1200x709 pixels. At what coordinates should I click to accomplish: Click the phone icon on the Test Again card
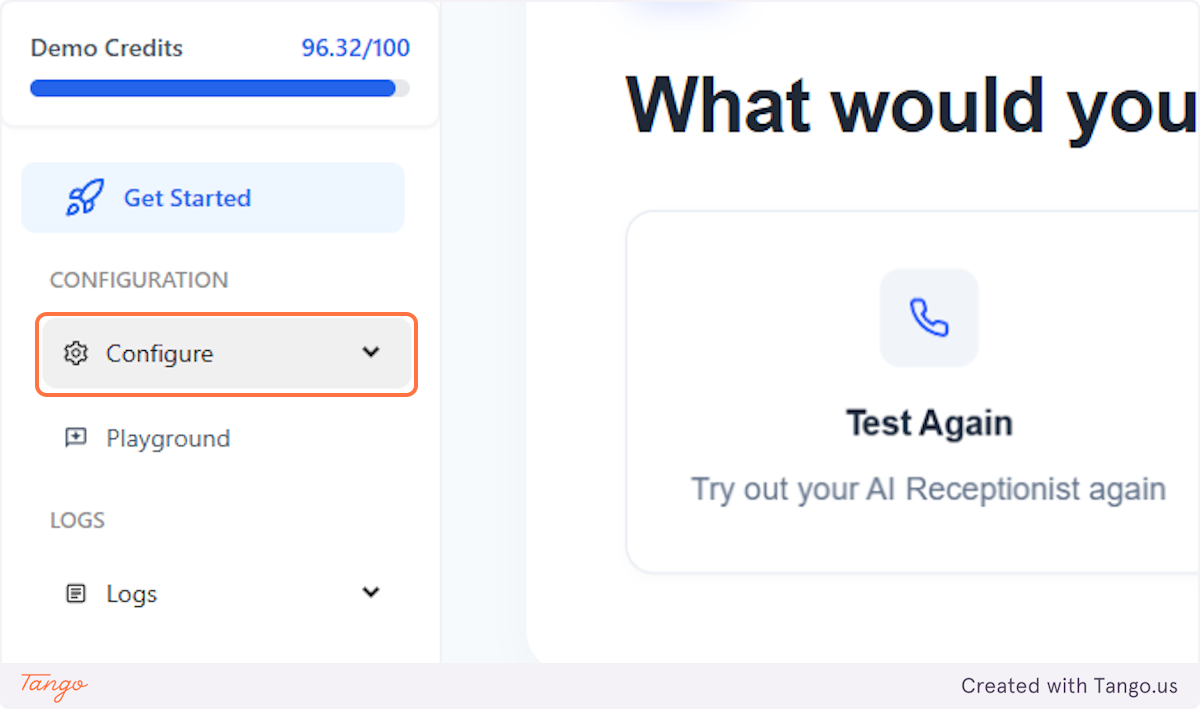tap(928, 317)
